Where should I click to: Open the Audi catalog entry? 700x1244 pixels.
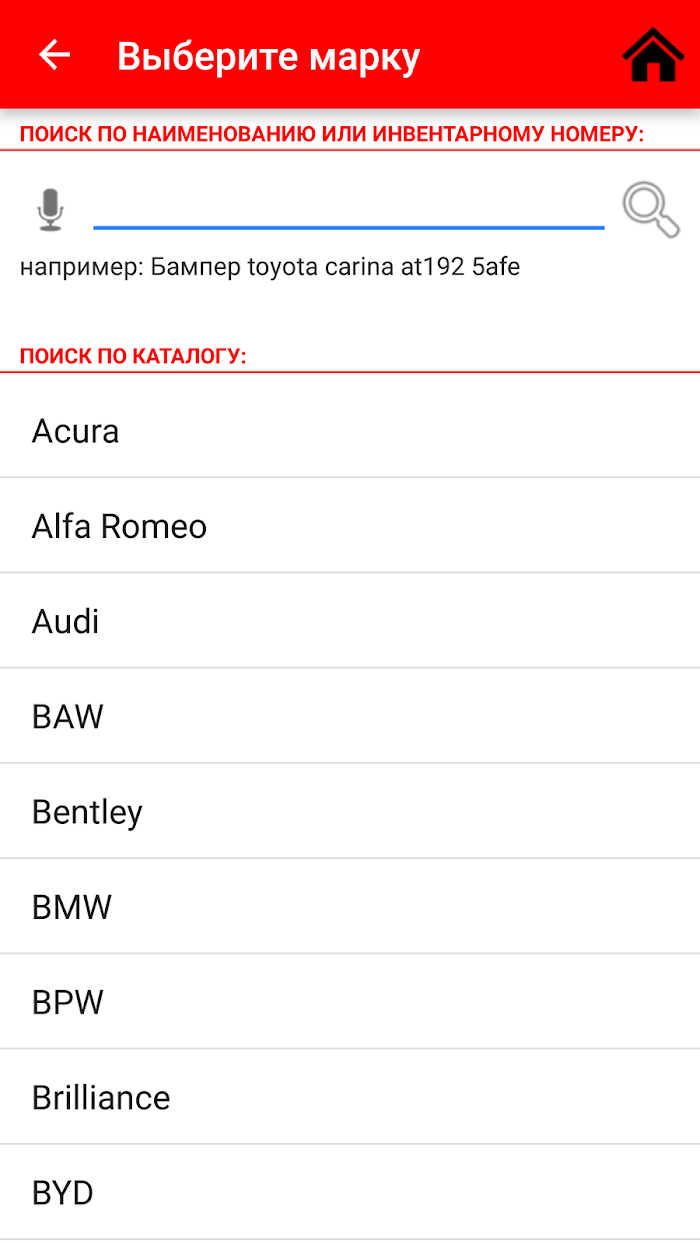click(350, 621)
